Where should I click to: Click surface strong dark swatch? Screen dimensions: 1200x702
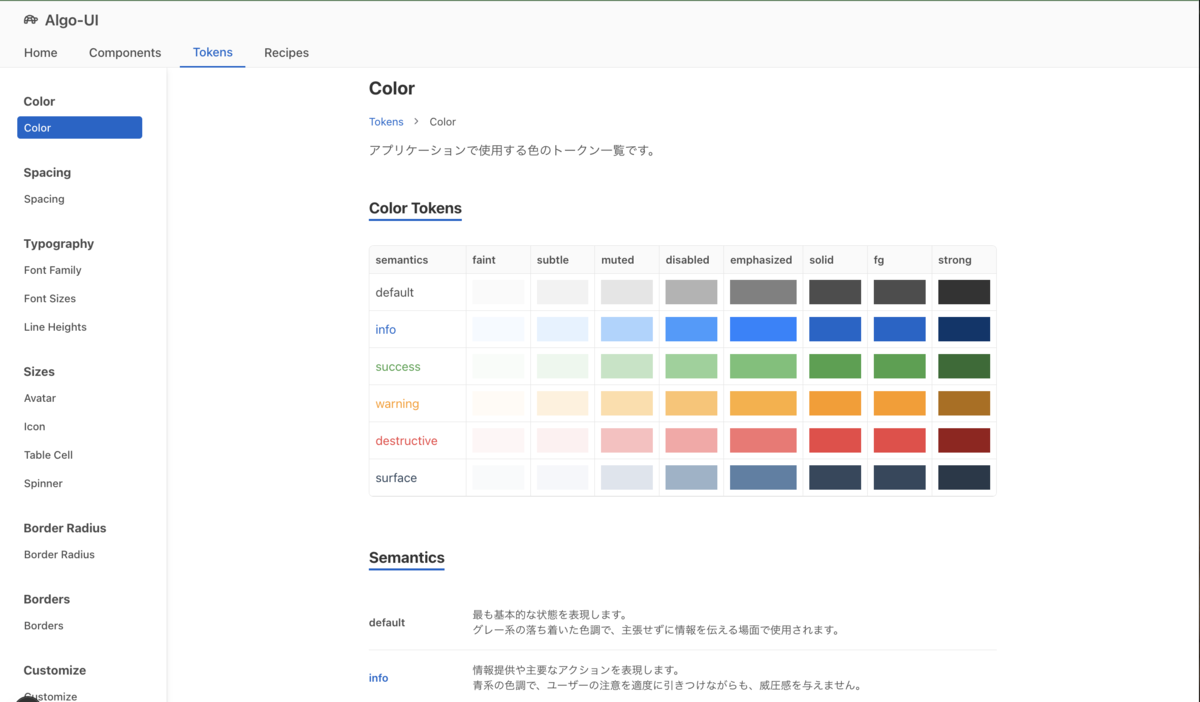(964, 477)
